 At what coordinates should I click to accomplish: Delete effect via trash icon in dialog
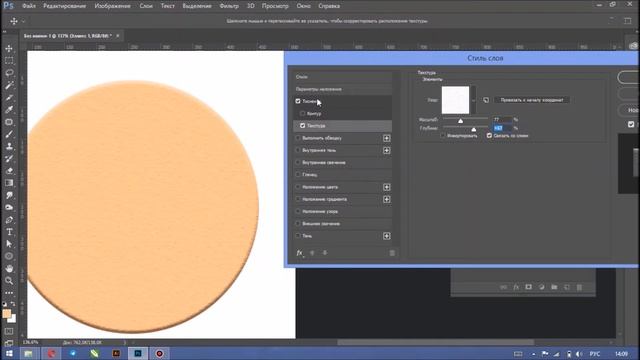coord(392,253)
